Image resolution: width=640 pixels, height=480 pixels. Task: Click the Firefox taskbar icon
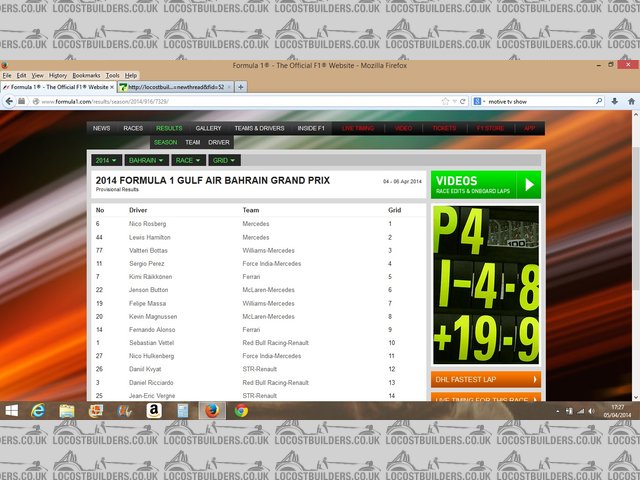(212, 411)
